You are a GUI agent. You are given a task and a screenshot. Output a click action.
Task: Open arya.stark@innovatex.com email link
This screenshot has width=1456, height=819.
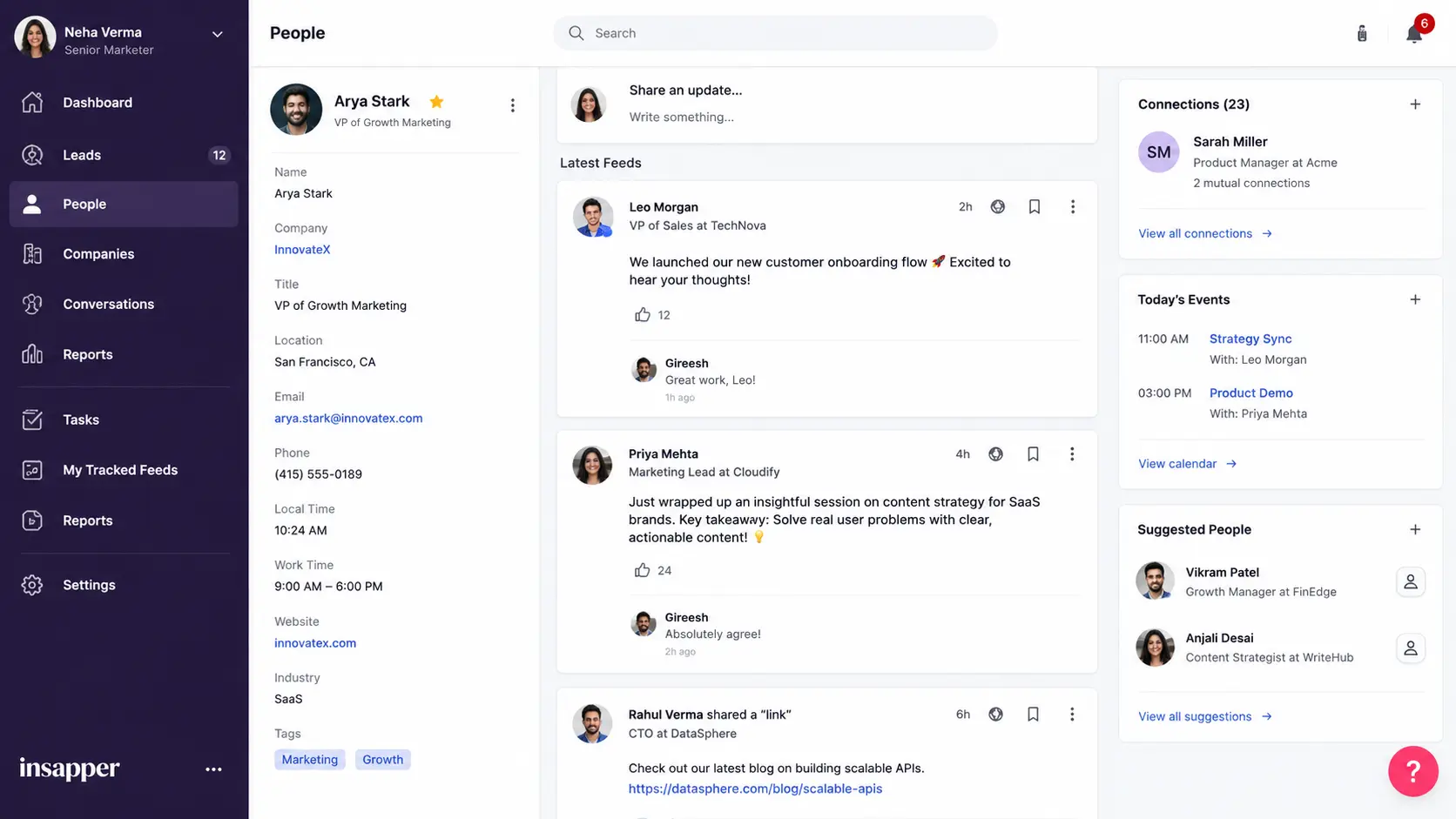(348, 418)
